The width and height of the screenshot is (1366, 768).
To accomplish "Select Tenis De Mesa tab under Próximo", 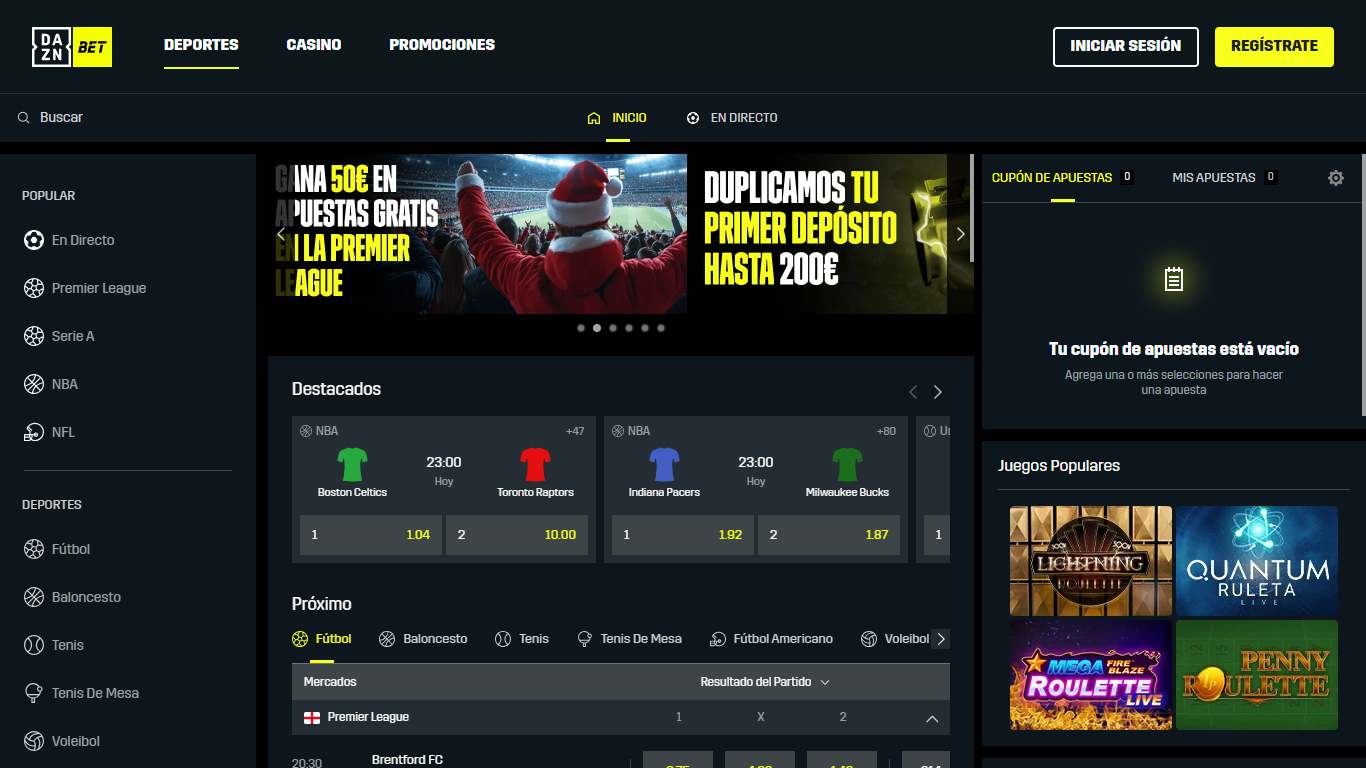I will [630, 638].
